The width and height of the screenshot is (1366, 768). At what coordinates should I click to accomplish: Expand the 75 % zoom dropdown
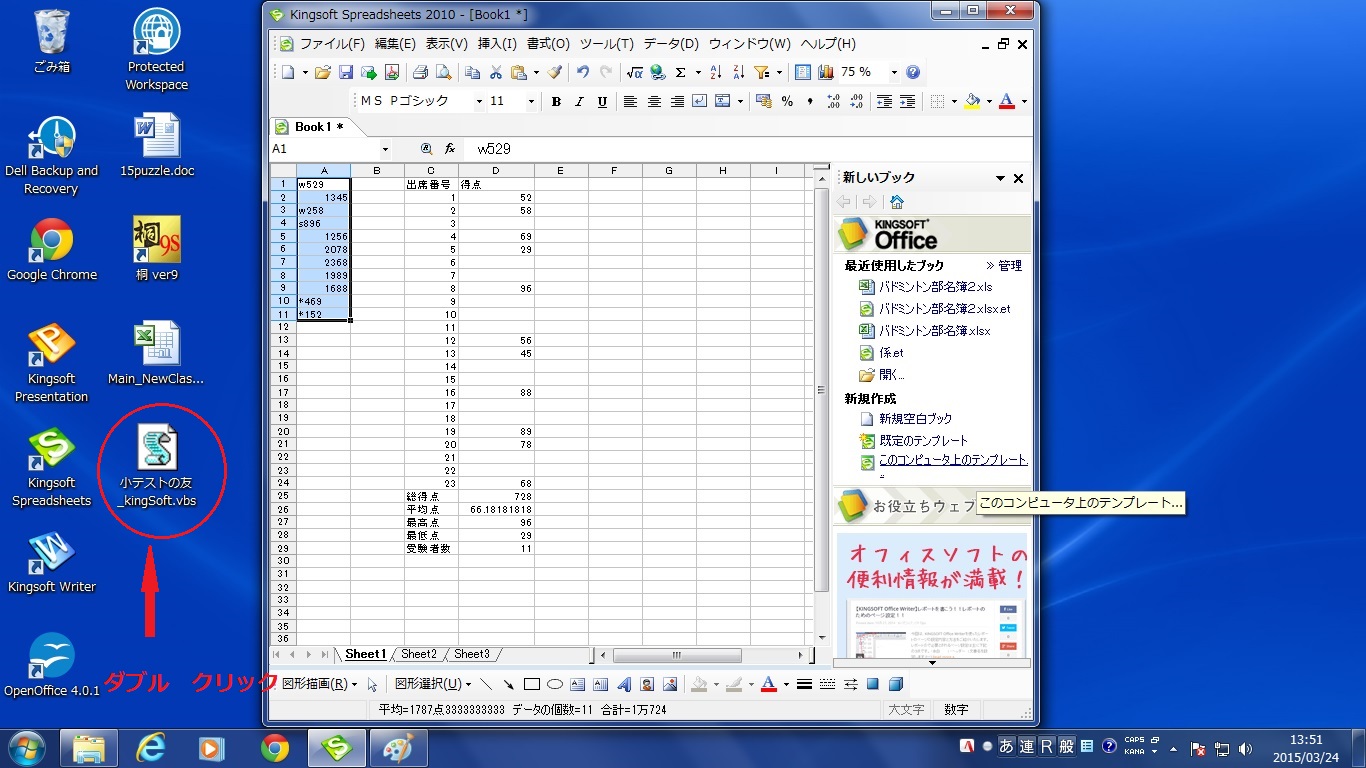894,72
